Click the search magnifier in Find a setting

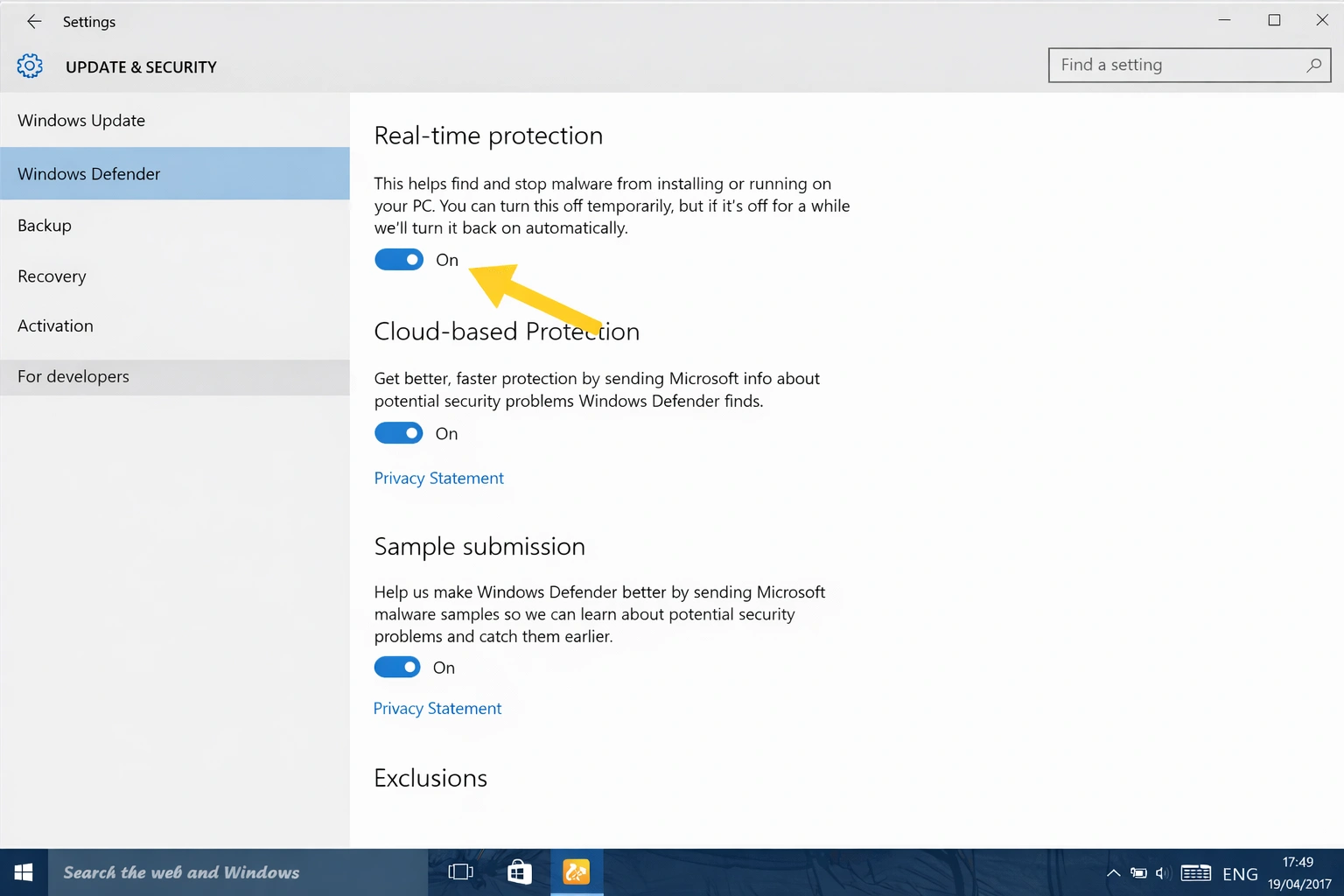(x=1313, y=65)
